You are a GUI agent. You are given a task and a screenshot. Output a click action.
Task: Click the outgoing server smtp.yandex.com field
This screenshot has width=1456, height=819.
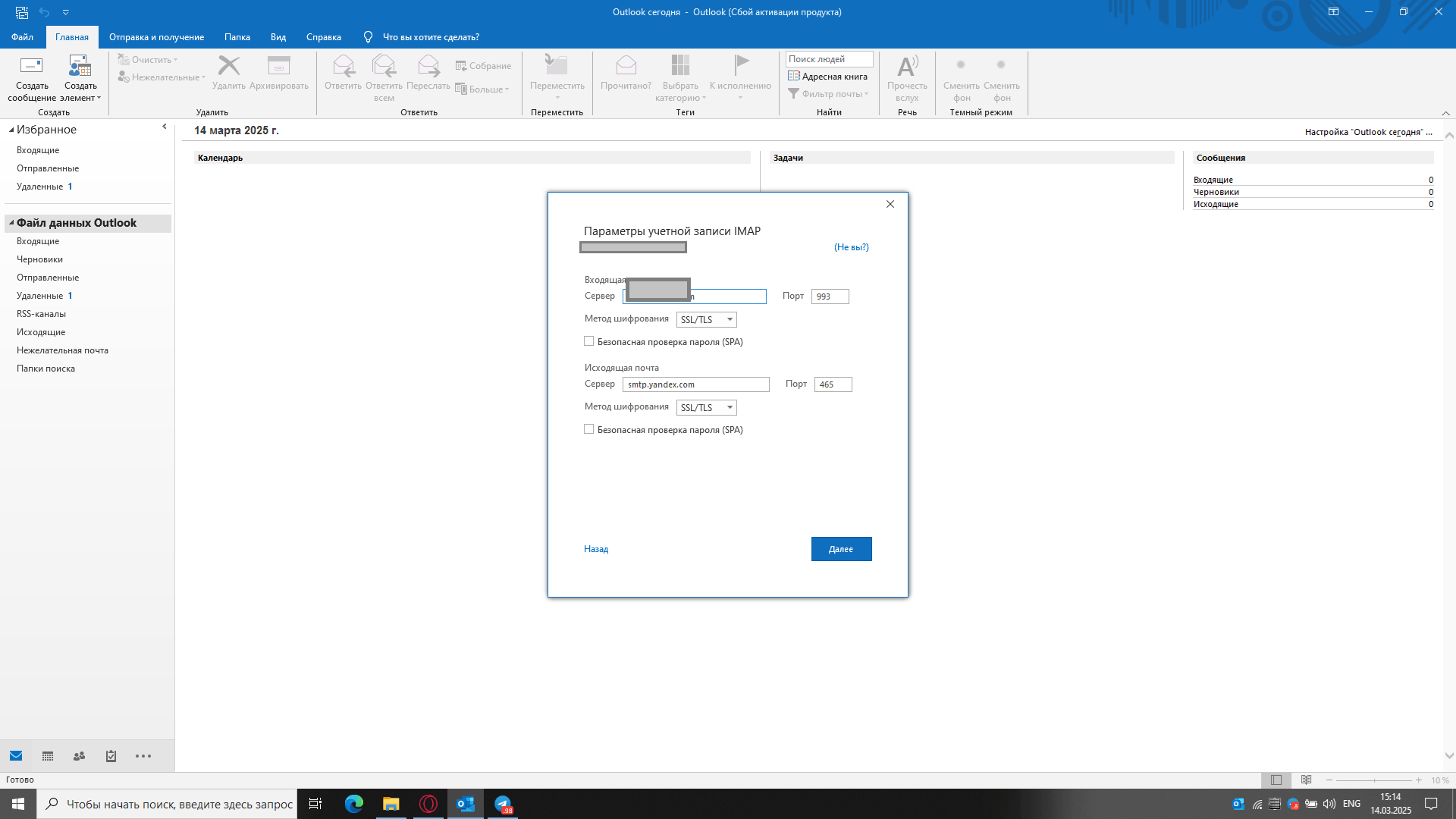coord(696,384)
